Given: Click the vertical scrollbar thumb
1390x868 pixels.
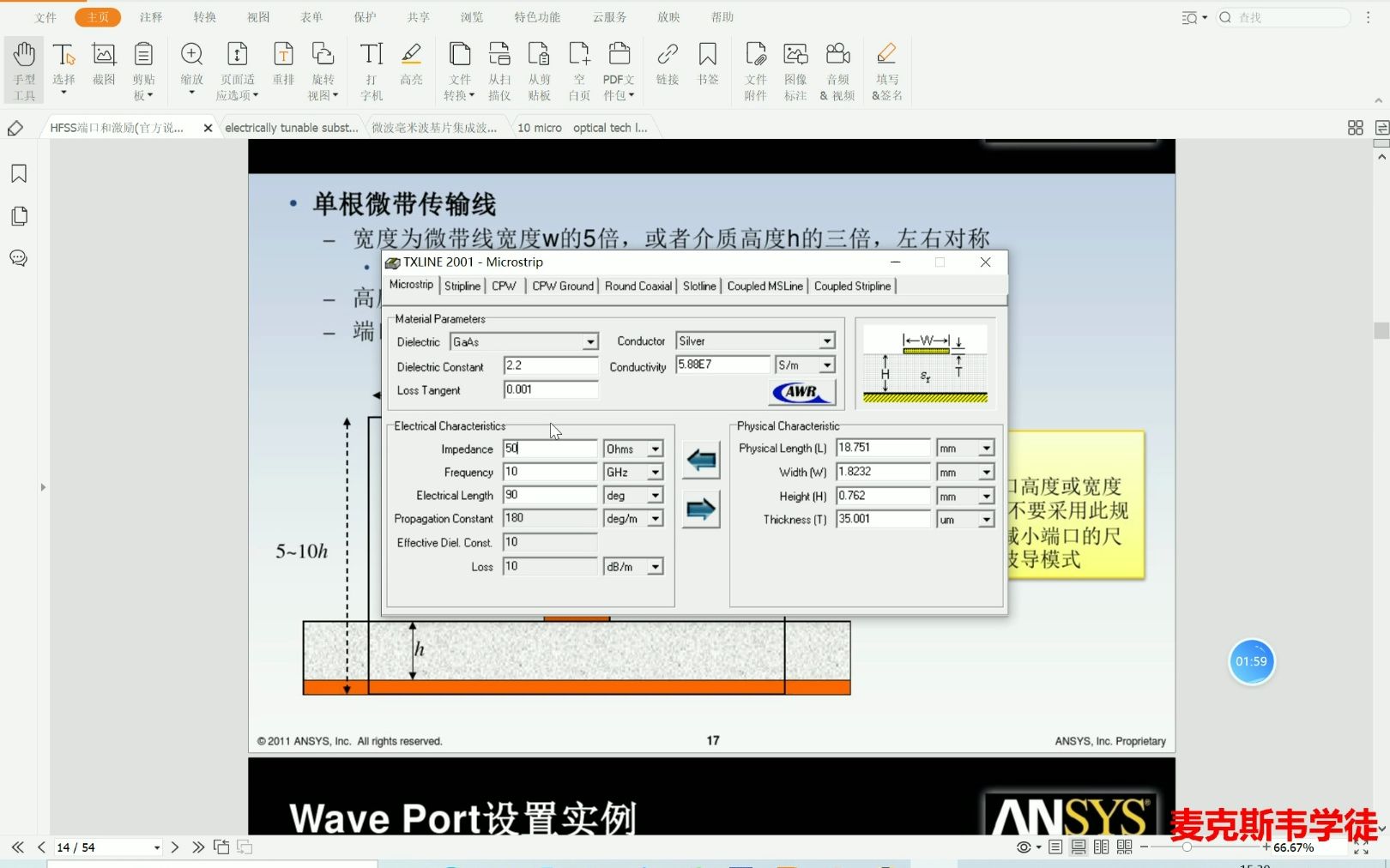Looking at the screenshot, I should pos(1381,330).
